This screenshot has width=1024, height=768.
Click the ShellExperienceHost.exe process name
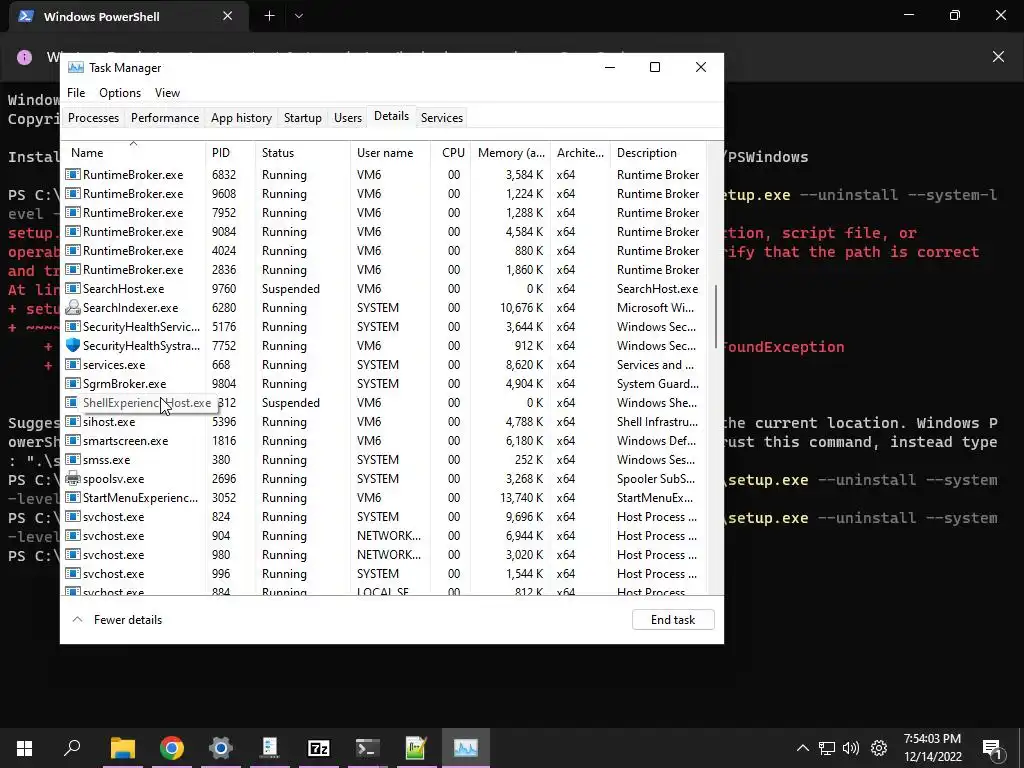click(x=147, y=403)
